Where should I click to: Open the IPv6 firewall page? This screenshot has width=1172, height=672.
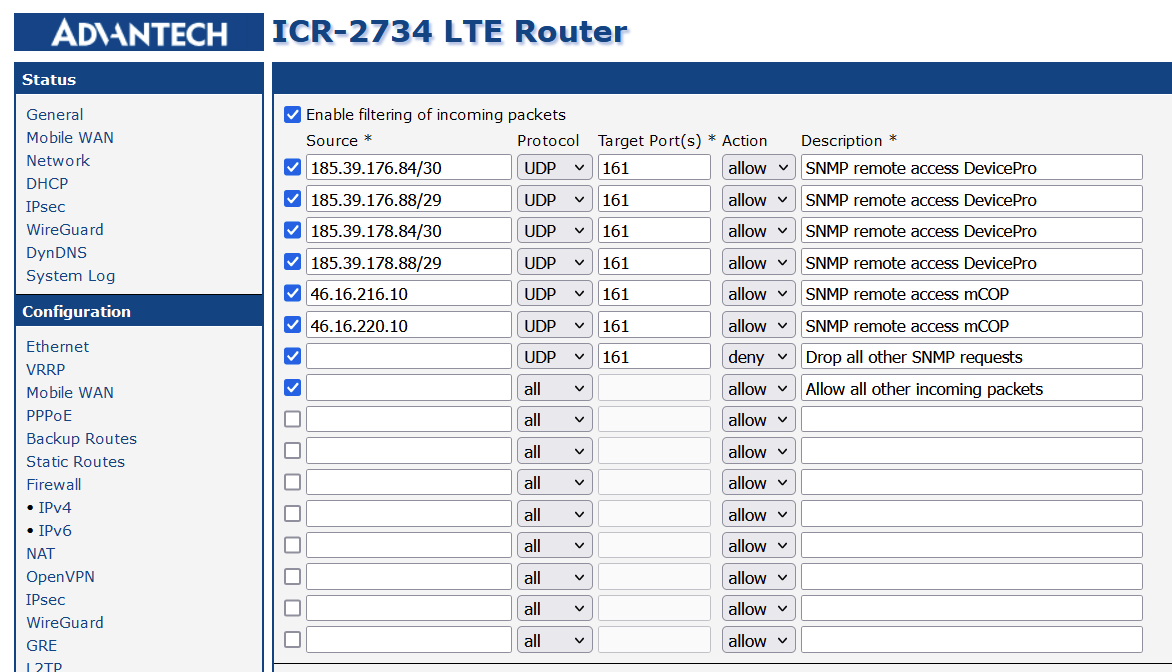(55, 531)
